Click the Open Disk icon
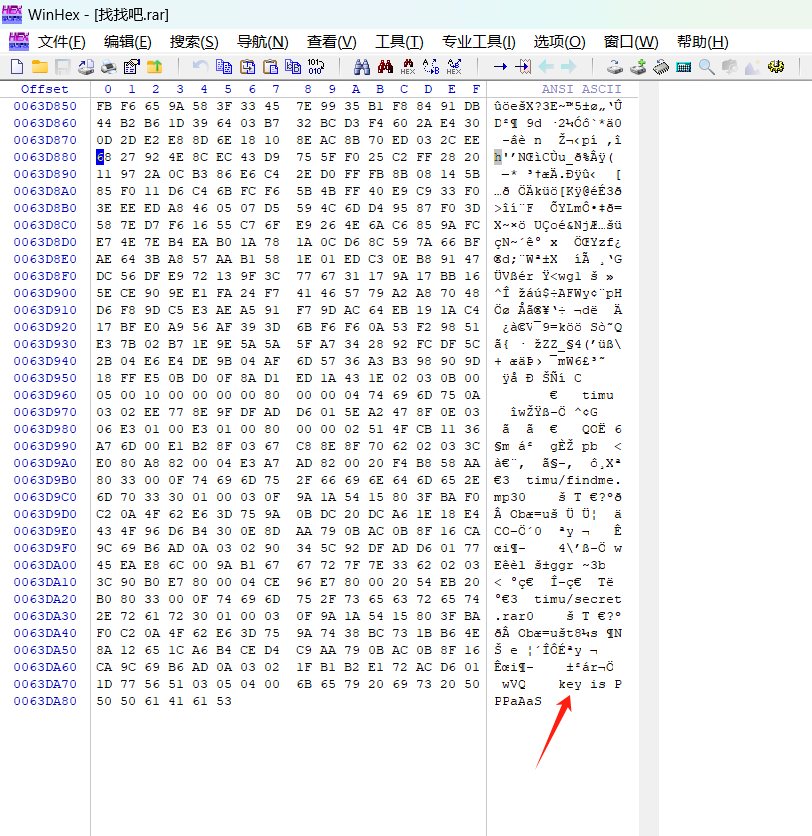The image size is (812, 836). point(615,67)
